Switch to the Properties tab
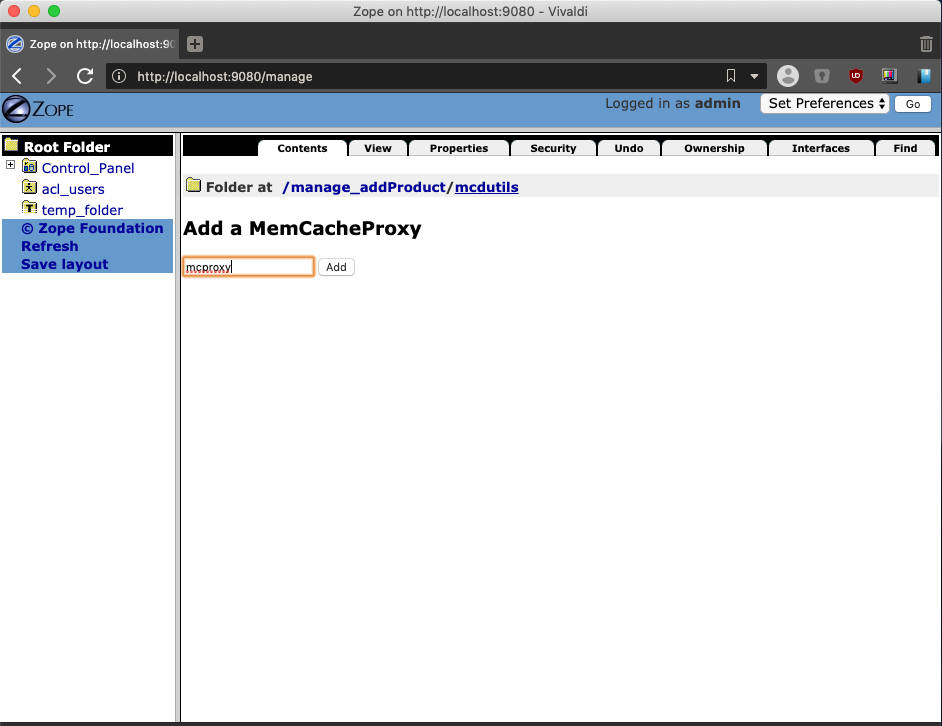Image resolution: width=942 pixels, height=726 pixels. point(459,148)
